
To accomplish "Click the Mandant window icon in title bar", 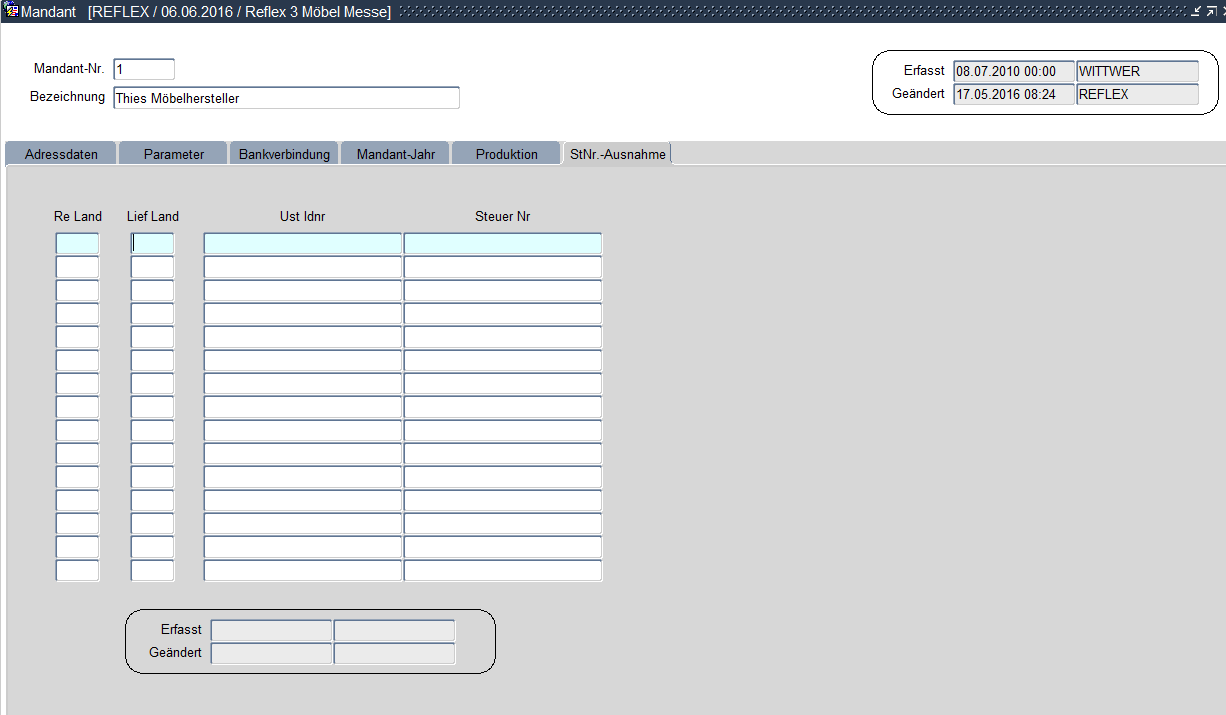I will (11, 12).
